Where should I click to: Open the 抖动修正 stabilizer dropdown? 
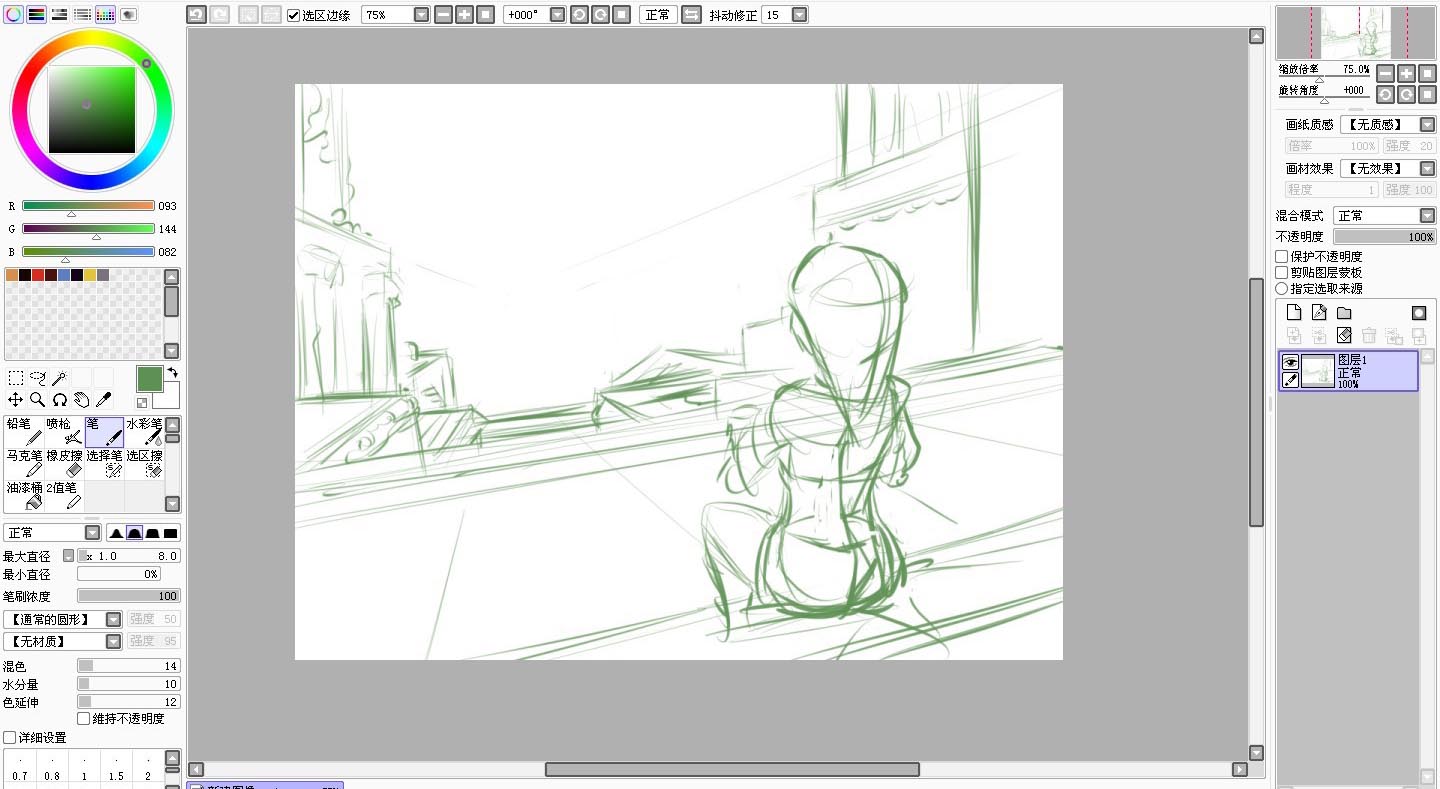tap(799, 15)
